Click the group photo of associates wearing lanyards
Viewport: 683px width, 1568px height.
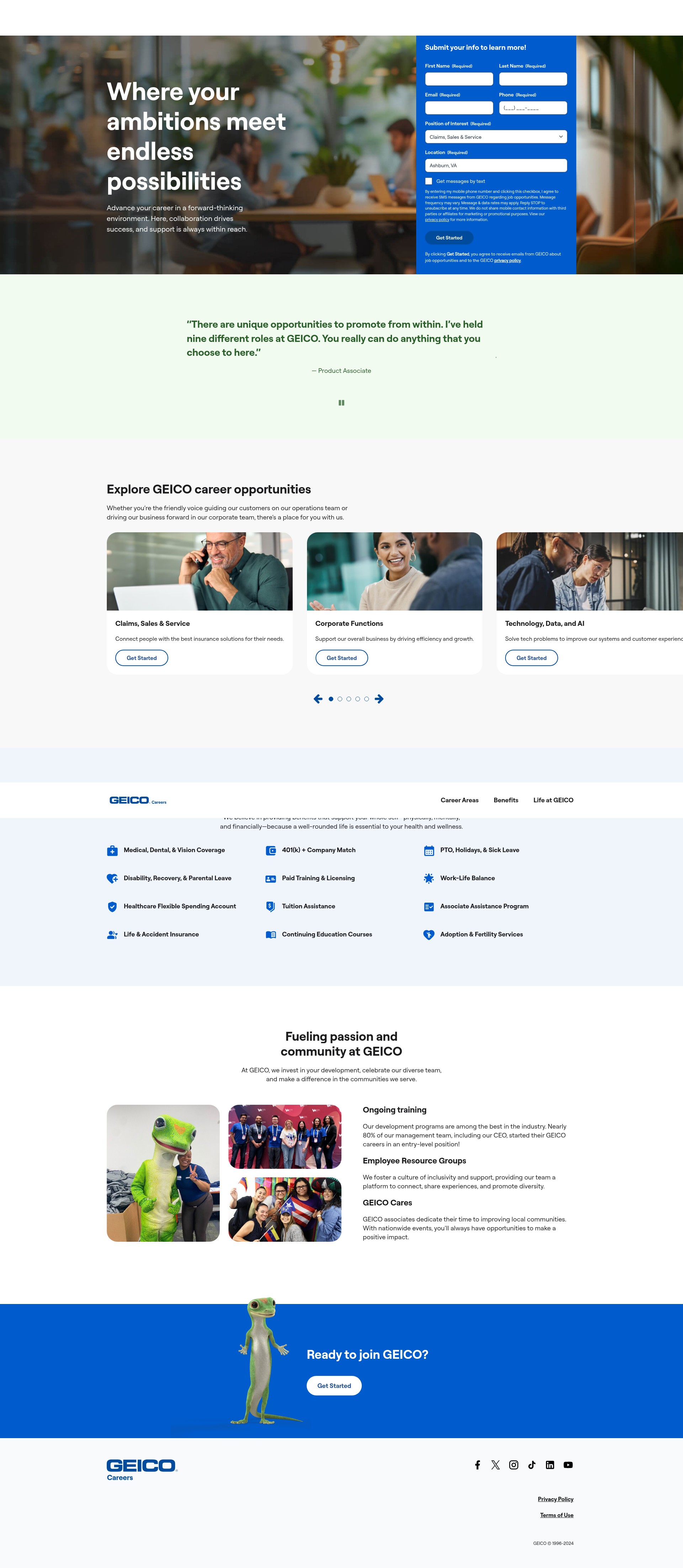[x=285, y=1136]
